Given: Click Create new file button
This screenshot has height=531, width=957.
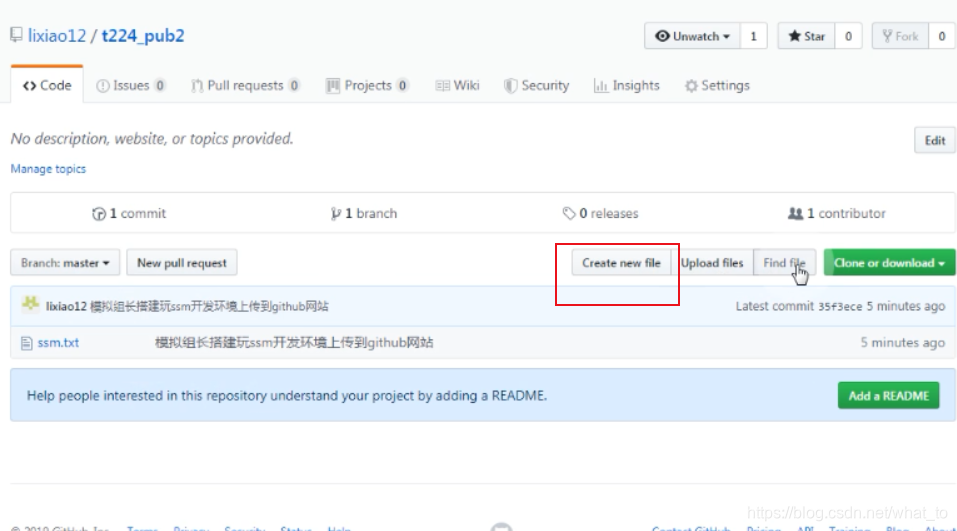Looking at the screenshot, I should tap(621, 263).
